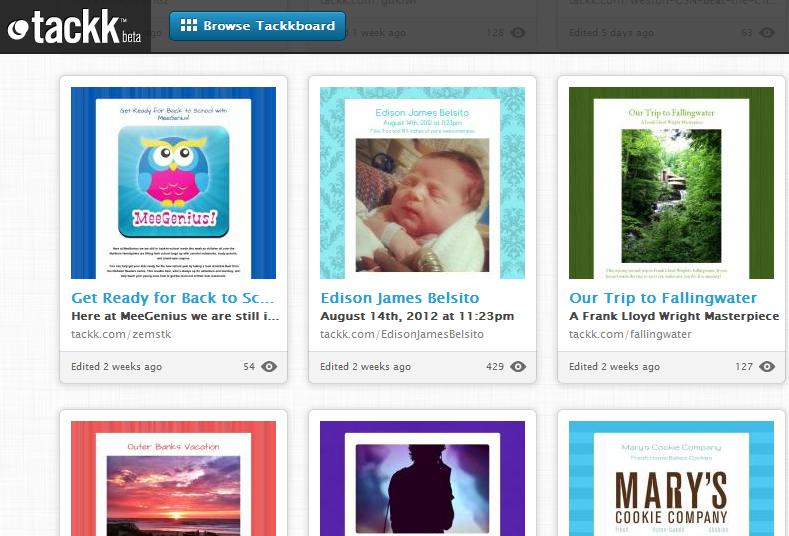Open the purple silhouette tackk thumbnail

pyautogui.click(x=422, y=478)
